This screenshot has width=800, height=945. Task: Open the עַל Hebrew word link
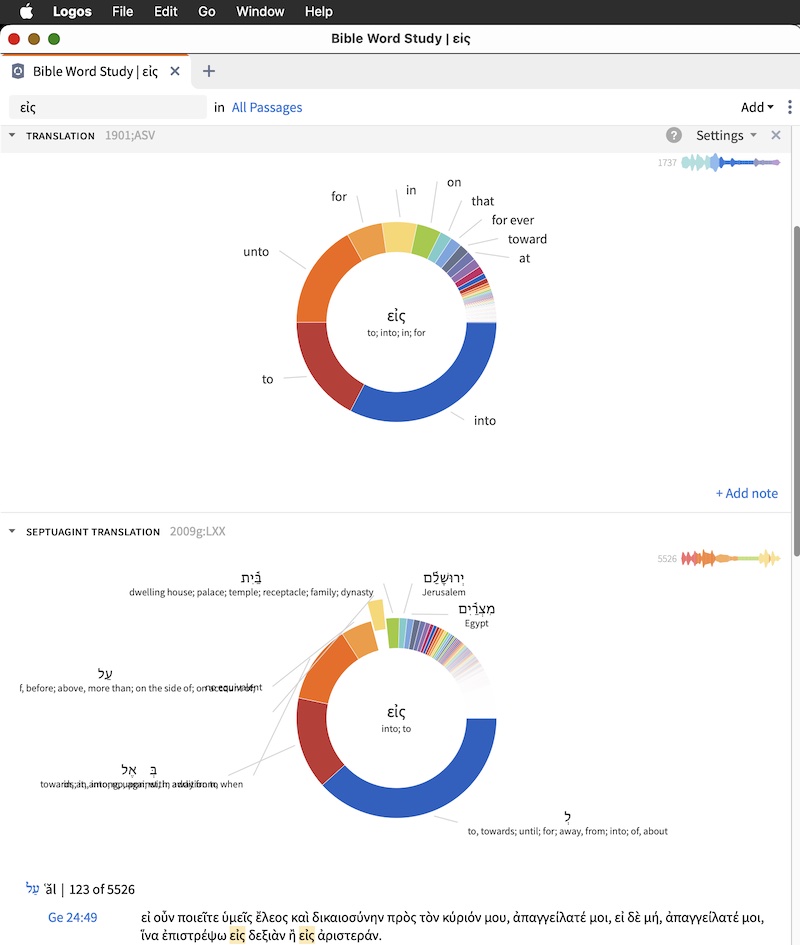[33, 888]
